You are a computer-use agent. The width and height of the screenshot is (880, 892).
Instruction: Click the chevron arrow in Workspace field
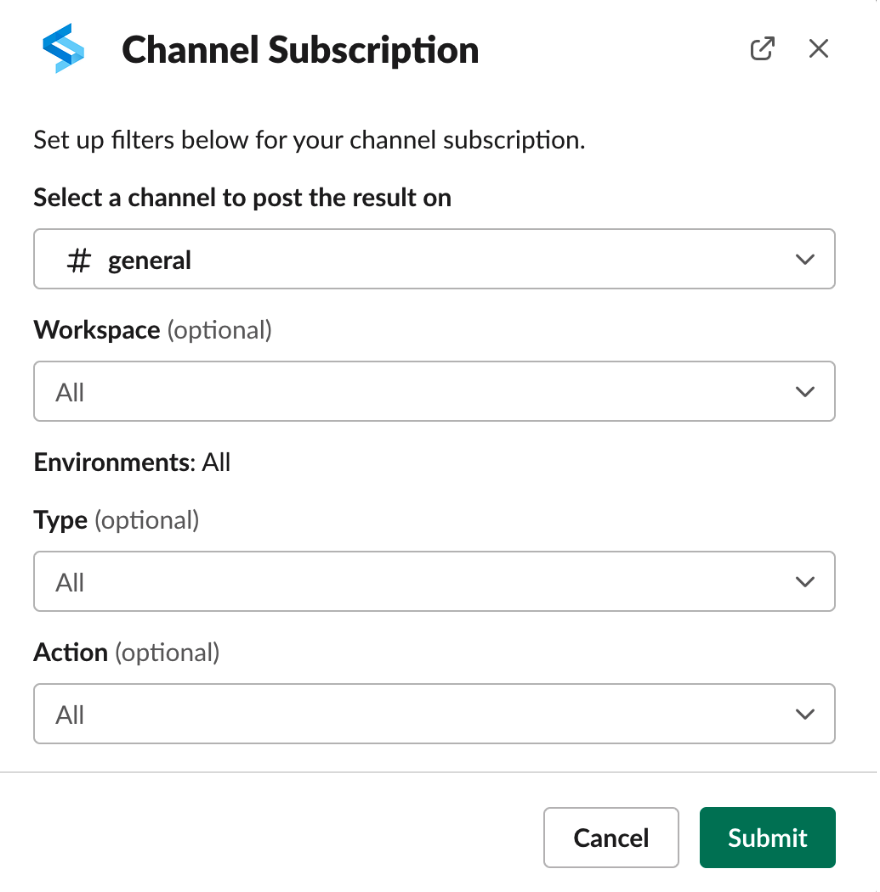(x=805, y=392)
